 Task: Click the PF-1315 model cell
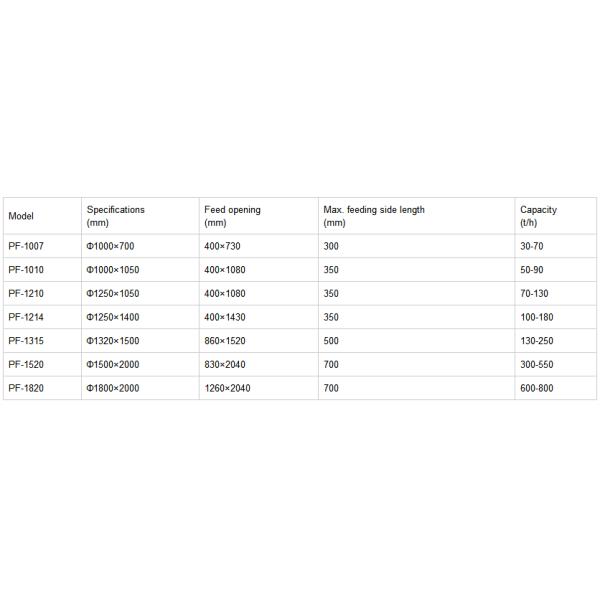click(x=26, y=340)
